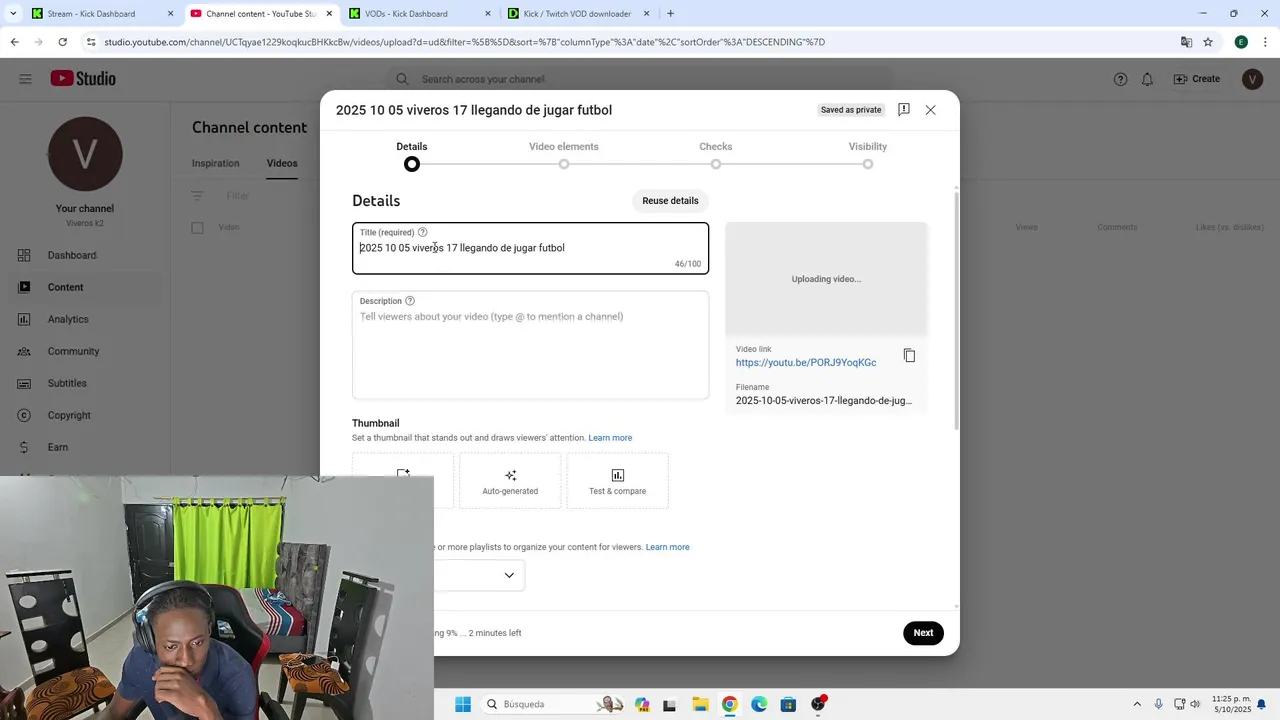Click into the Description text area

click(530, 345)
